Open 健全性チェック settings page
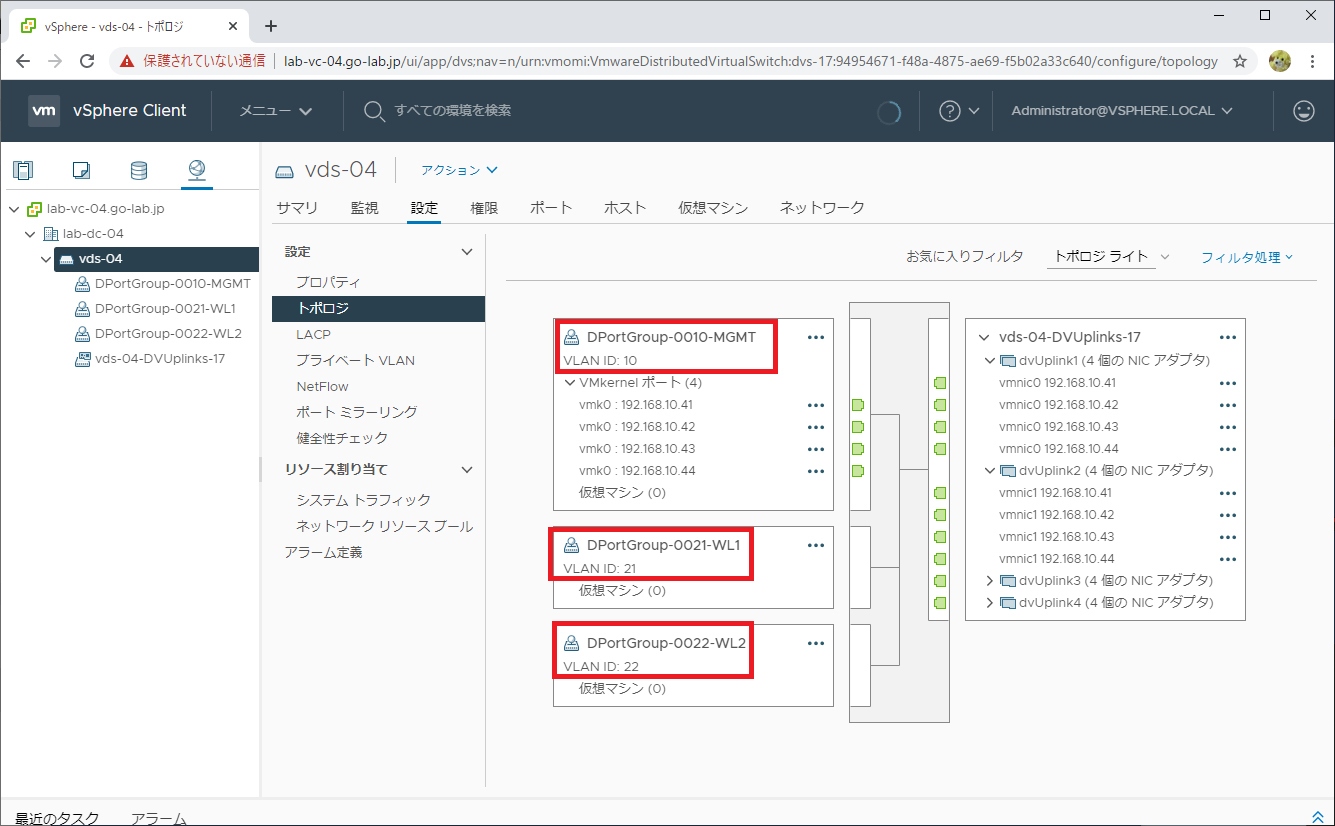 (342, 438)
